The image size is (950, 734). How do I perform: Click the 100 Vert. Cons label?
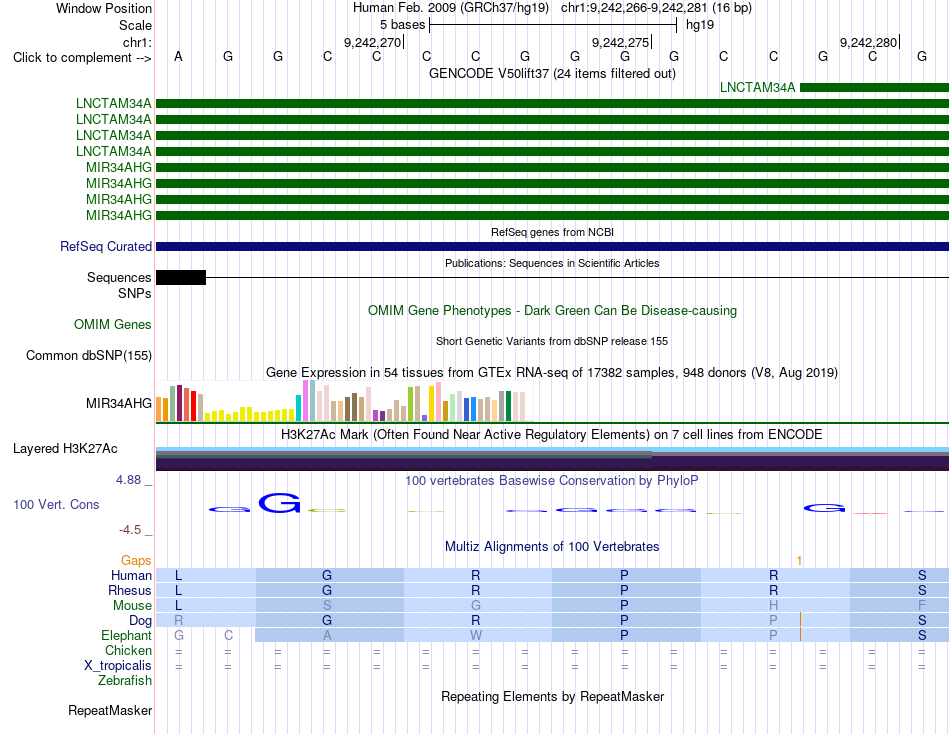pyautogui.click(x=56, y=504)
